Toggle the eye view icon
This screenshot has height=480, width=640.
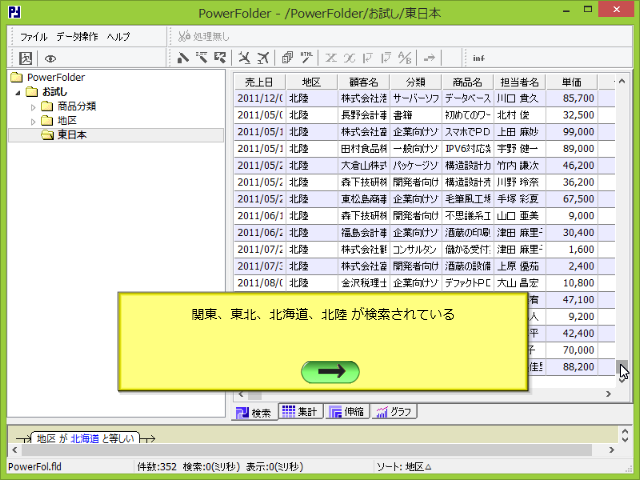(50, 59)
